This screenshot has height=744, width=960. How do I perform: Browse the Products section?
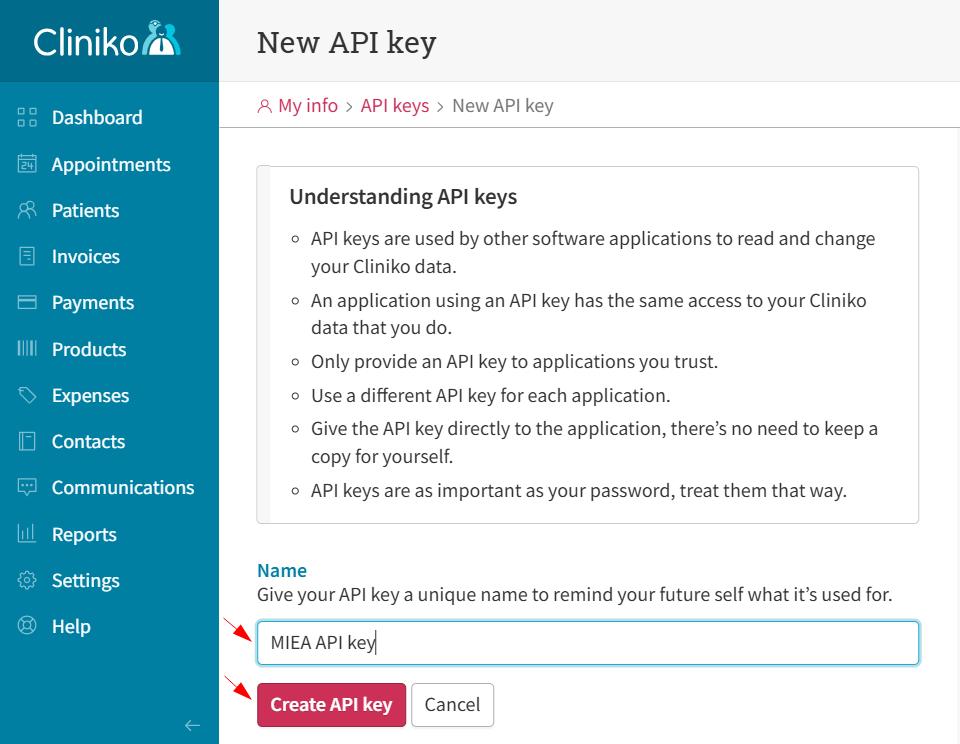(x=88, y=349)
